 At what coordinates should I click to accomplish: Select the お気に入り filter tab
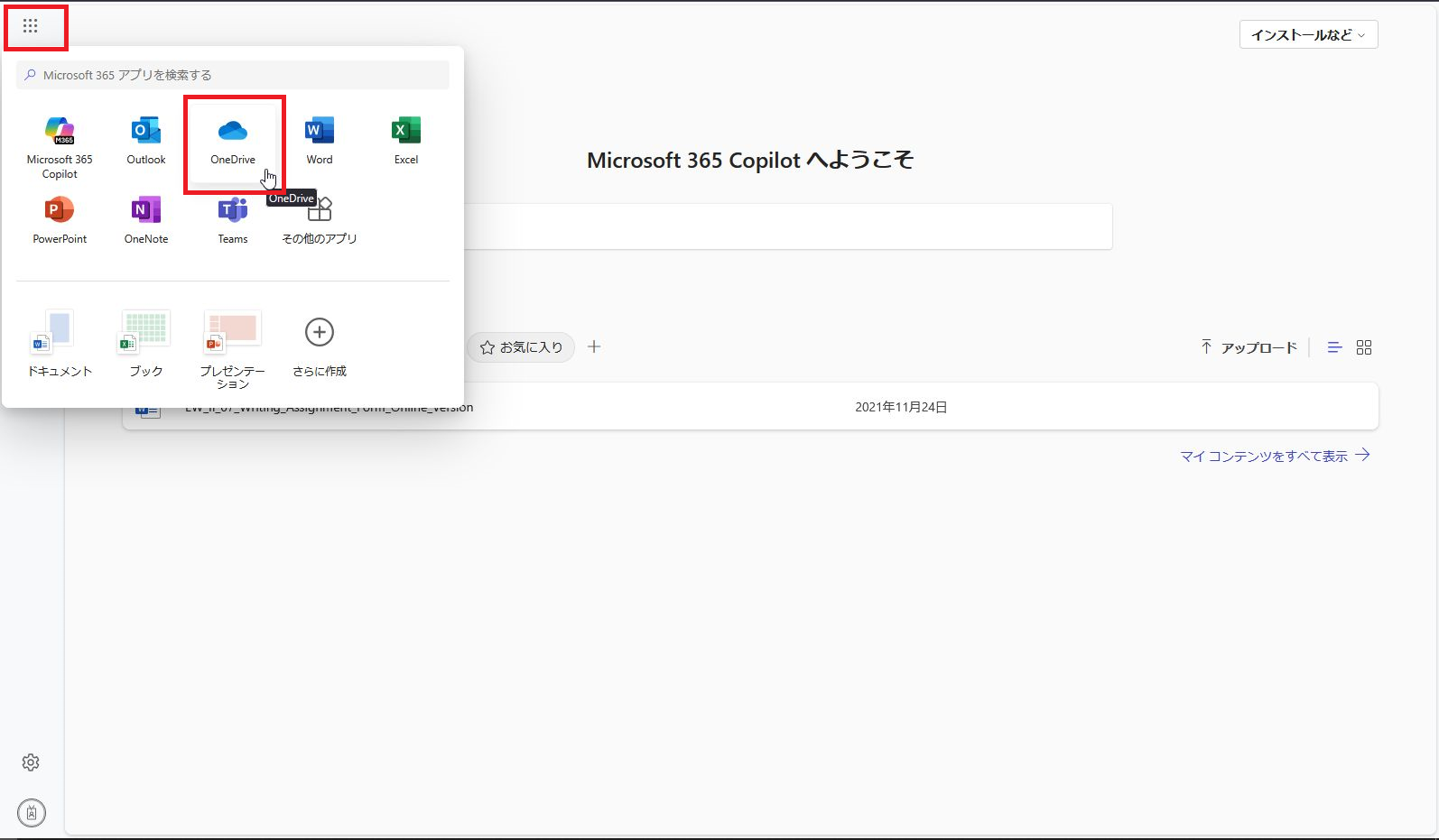521,347
